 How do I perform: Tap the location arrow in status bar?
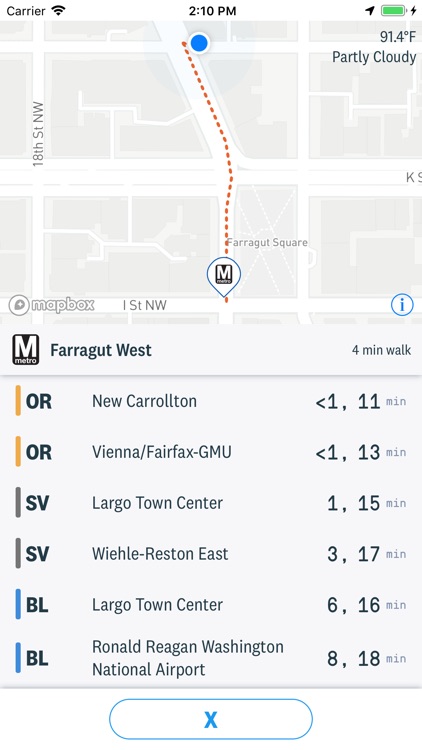pos(370,11)
